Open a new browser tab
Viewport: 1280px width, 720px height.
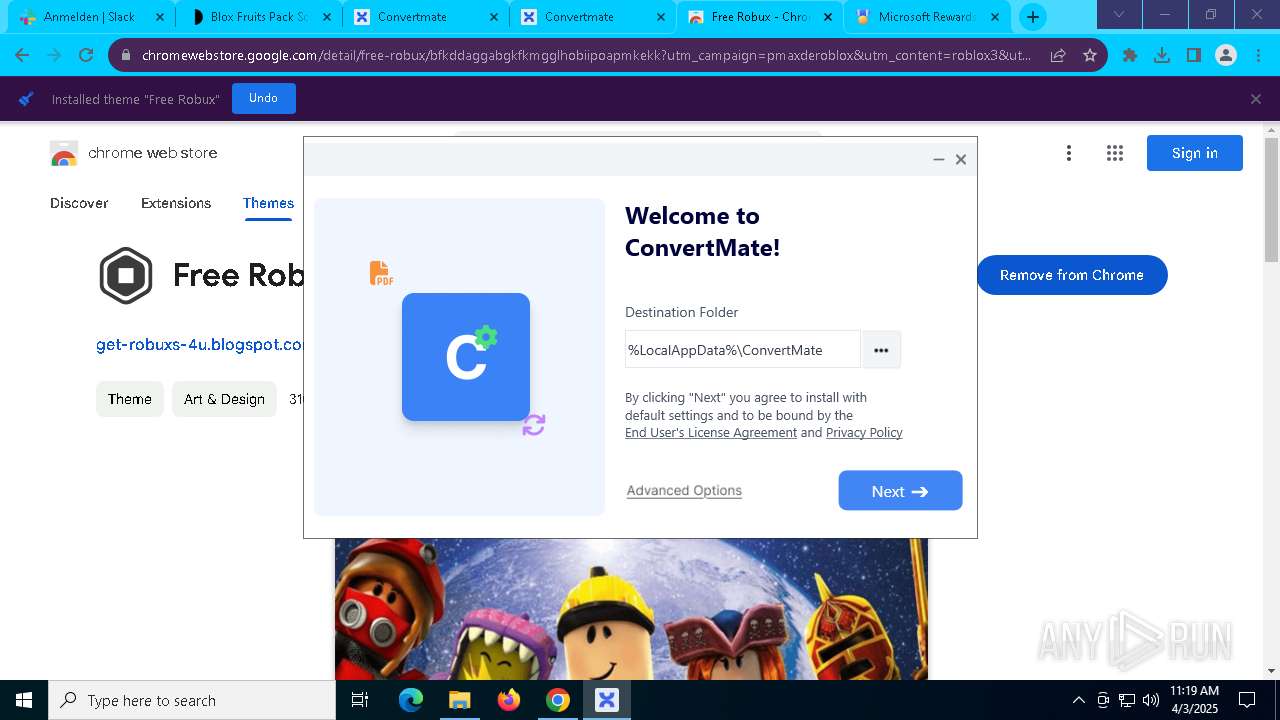1033,17
